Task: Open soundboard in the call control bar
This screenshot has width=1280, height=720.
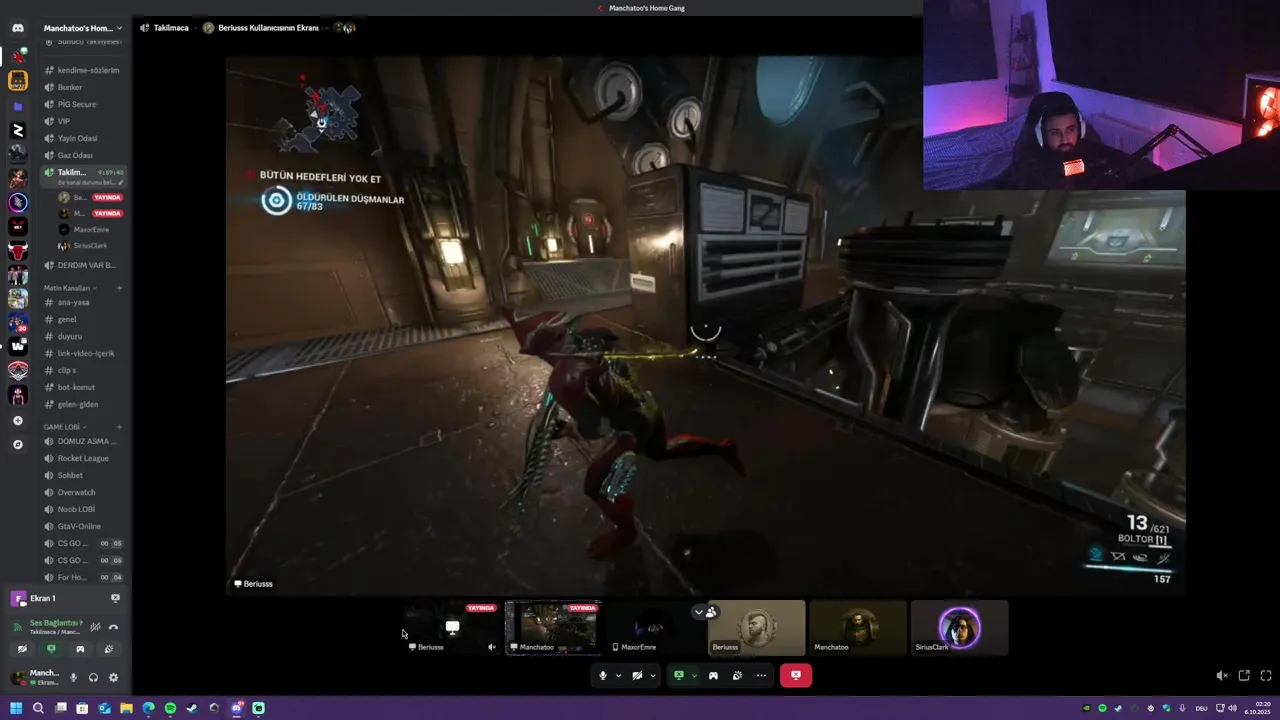Action: [x=737, y=675]
